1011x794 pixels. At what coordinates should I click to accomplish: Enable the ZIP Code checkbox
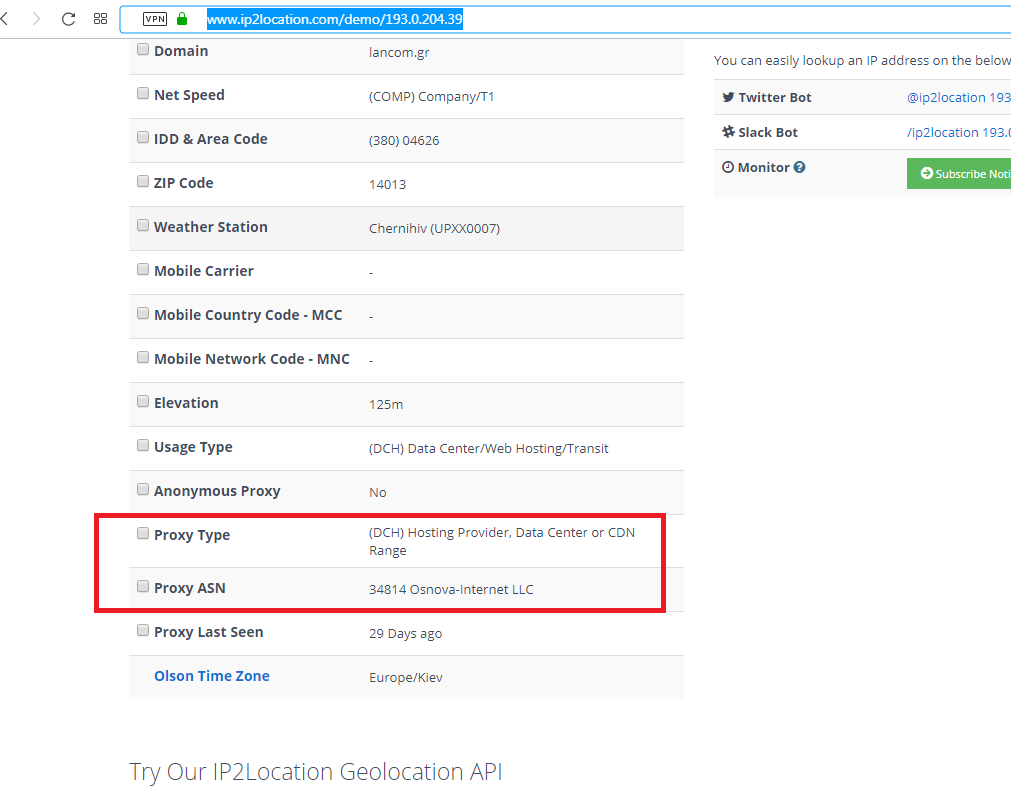click(143, 182)
